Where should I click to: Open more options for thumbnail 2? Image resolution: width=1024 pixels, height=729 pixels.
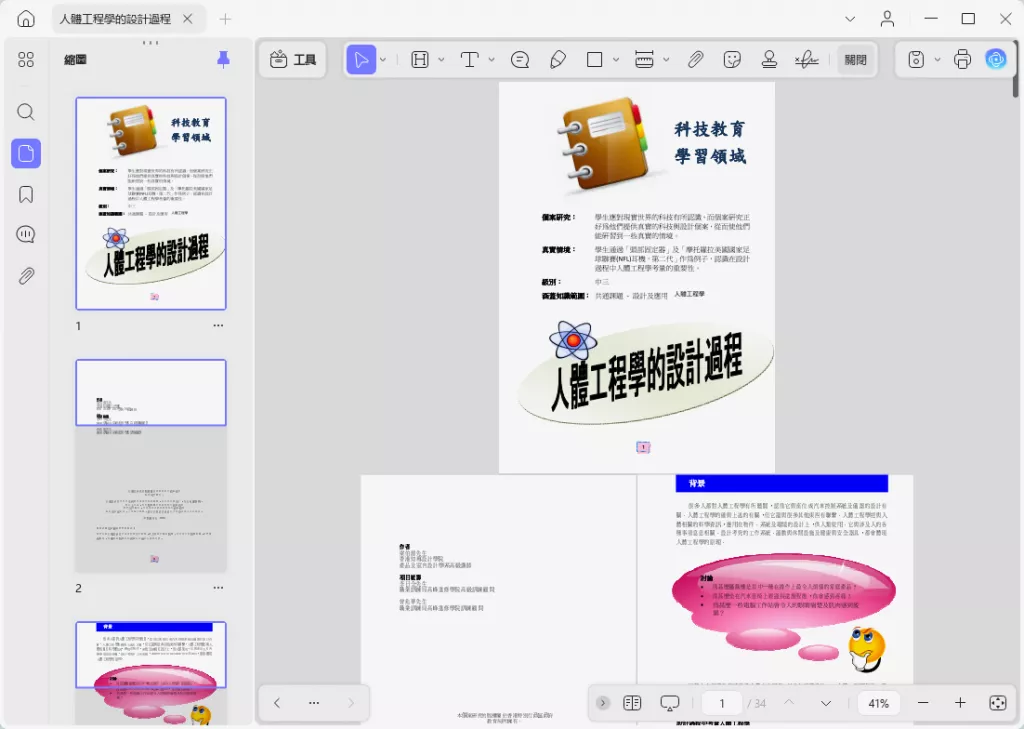tap(218, 587)
